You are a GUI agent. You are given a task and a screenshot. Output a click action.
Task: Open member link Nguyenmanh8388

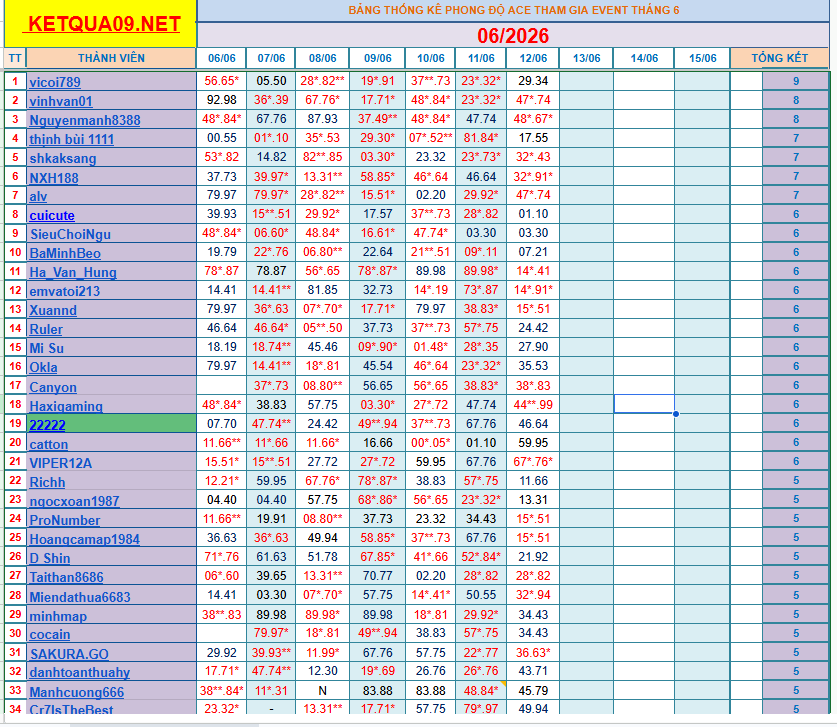click(x=85, y=120)
